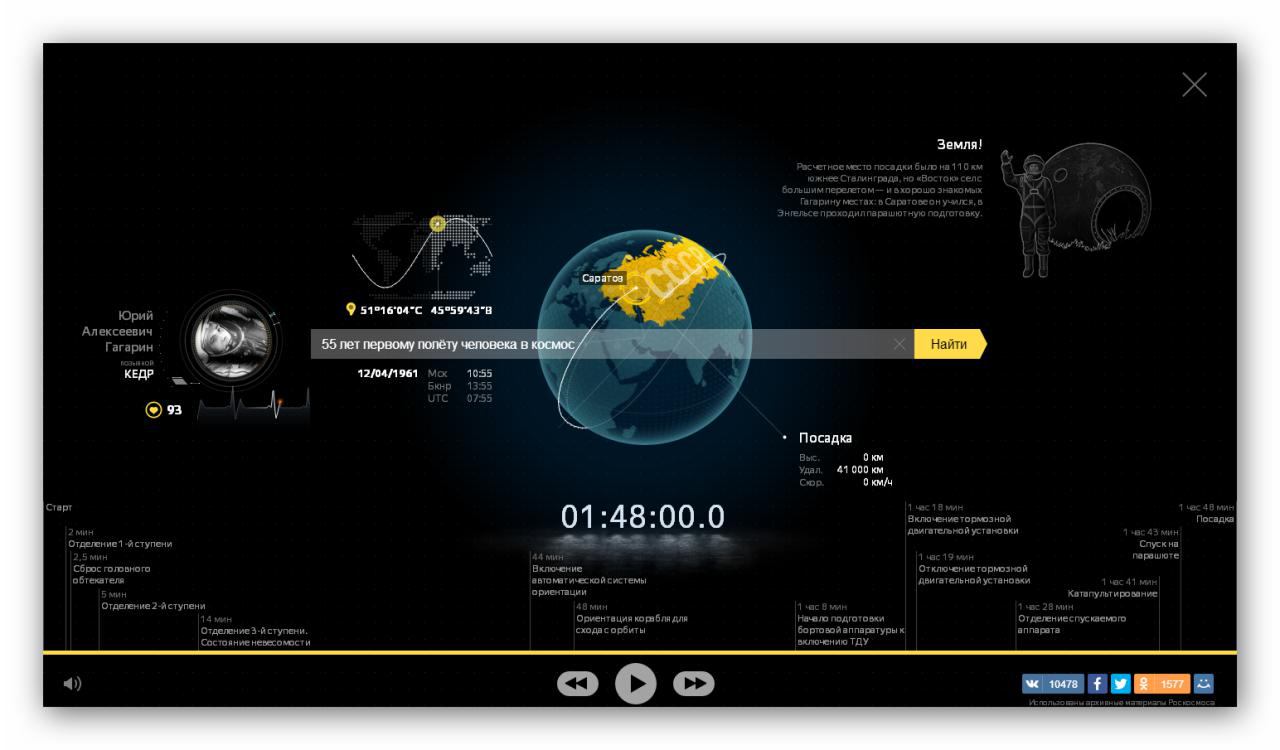Click the Земля! heading
This screenshot has height=750, width=1280.
point(959,145)
